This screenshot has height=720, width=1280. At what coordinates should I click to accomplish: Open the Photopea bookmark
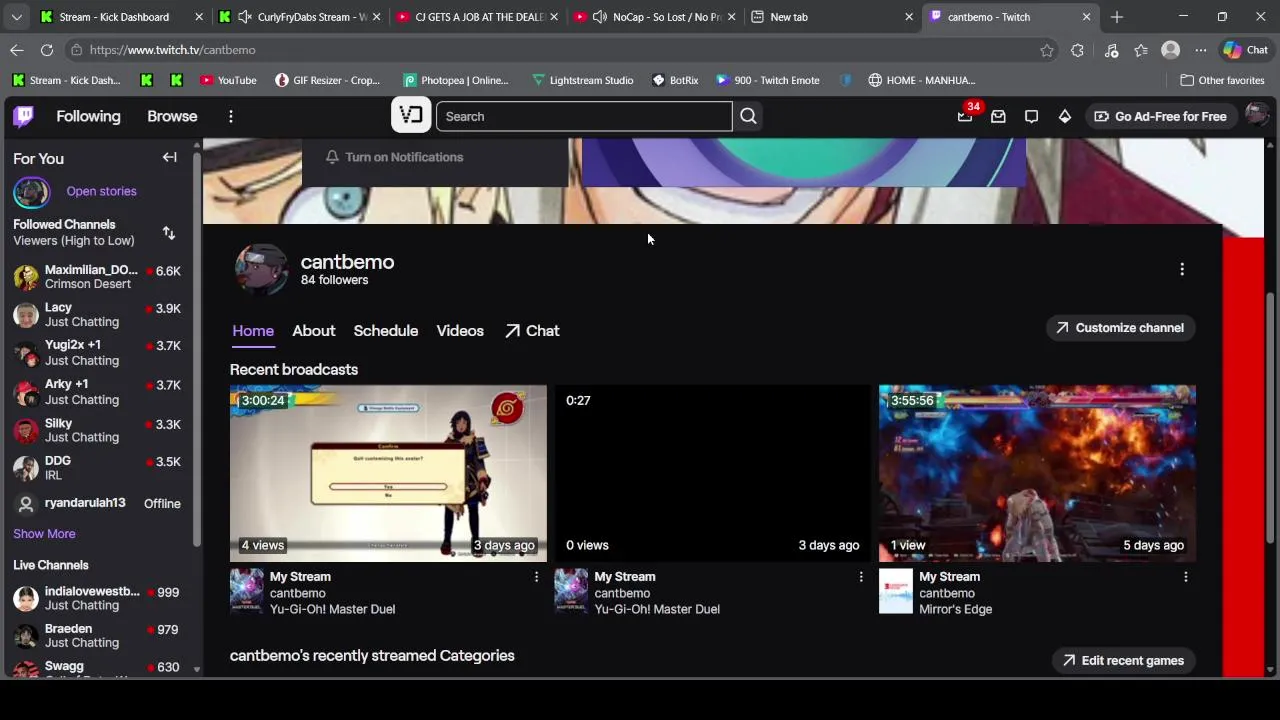point(456,80)
